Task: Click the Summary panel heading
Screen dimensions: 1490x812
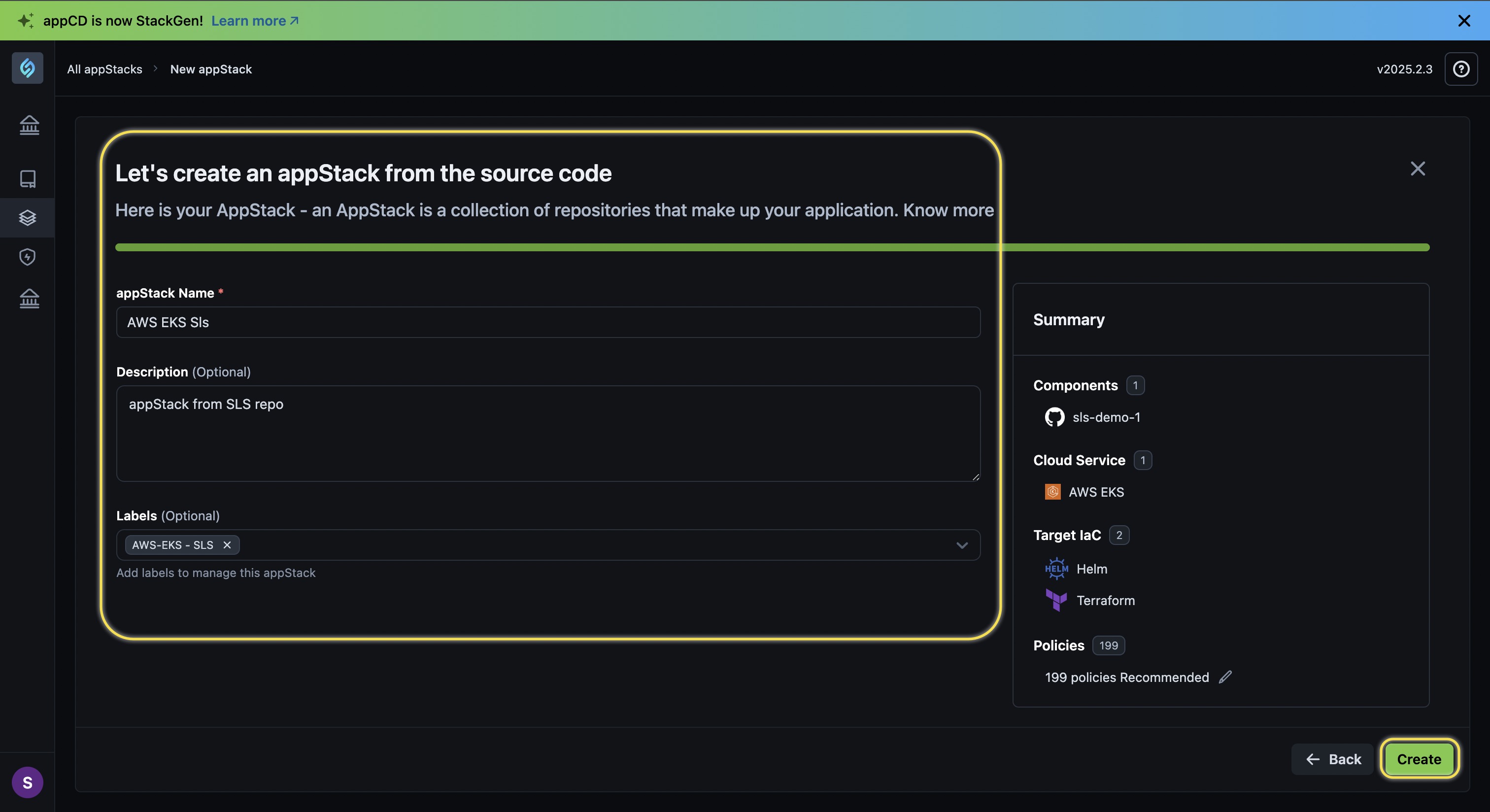Action: pyautogui.click(x=1069, y=319)
